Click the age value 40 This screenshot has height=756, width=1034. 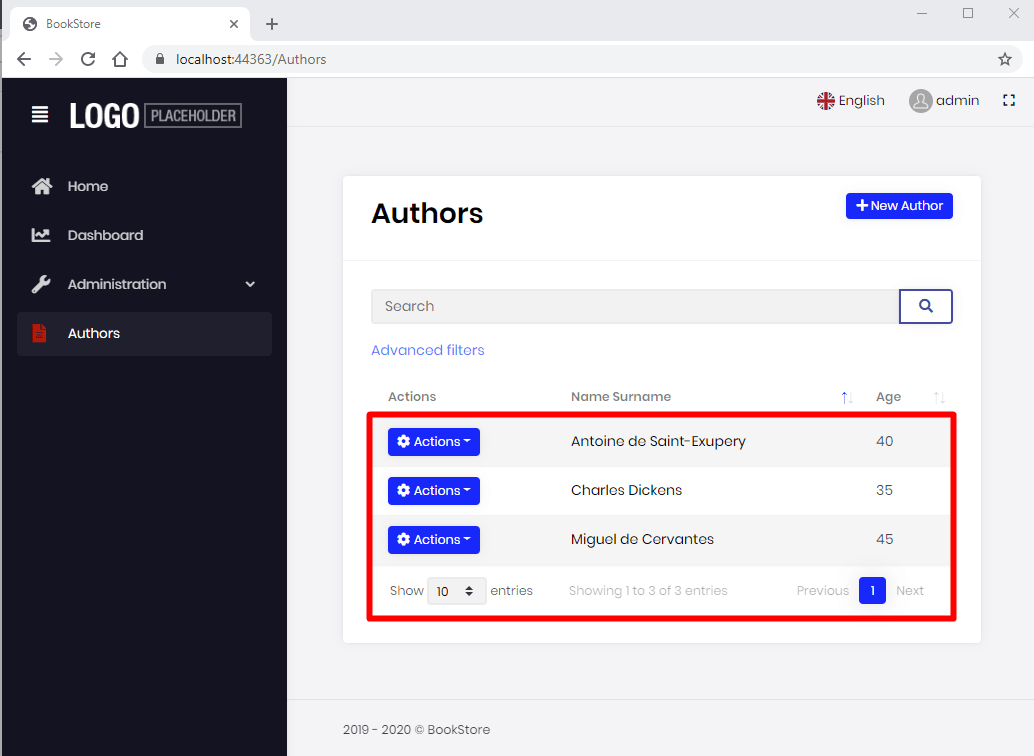(x=884, y=441)
